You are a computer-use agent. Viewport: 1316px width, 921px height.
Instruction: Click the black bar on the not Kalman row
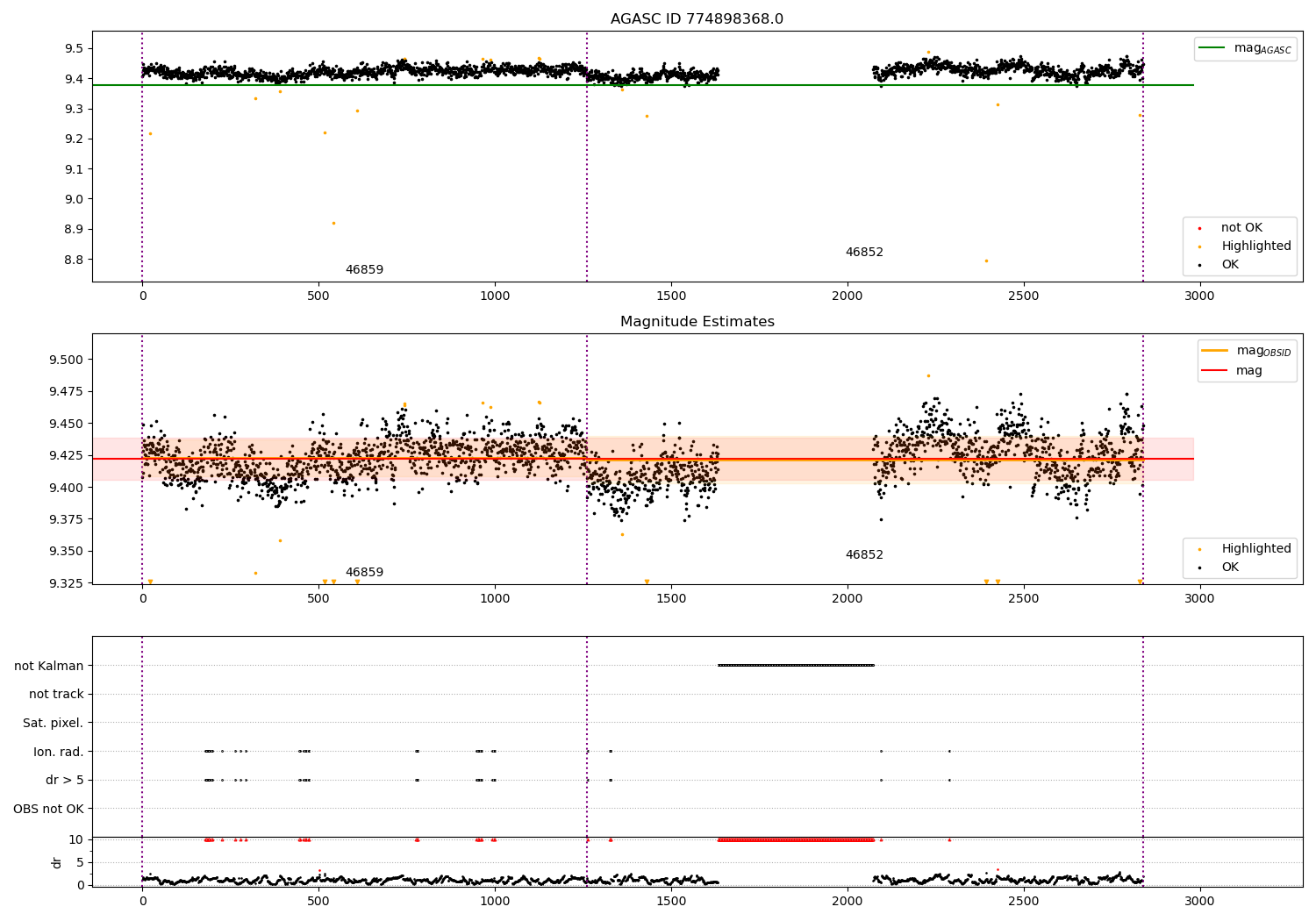coord(796,666)
